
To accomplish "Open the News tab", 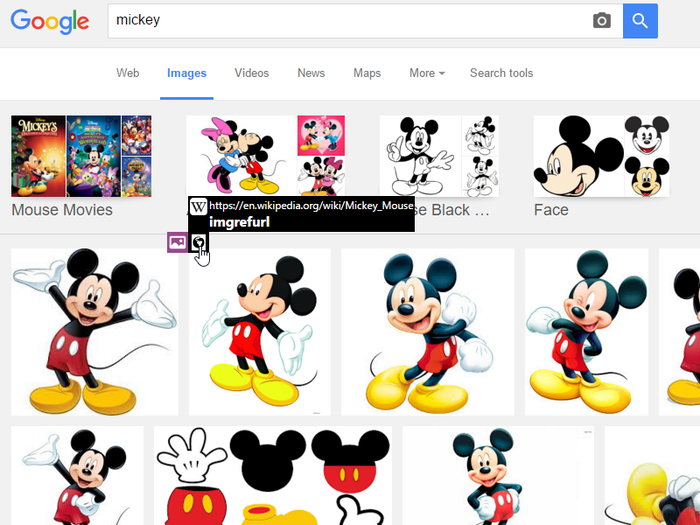I will click(311, 73).
